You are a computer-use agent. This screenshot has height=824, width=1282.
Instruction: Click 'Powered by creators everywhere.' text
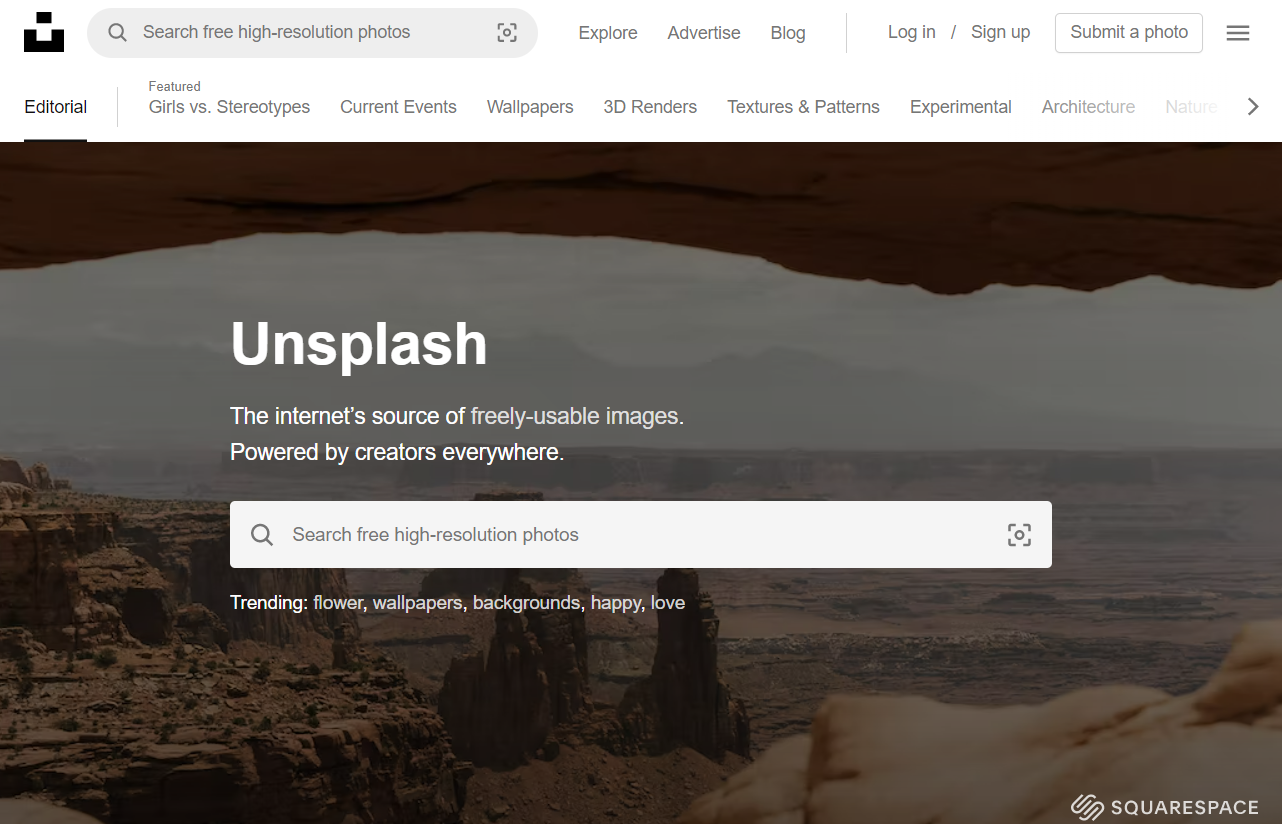click(x=397, y=452)
